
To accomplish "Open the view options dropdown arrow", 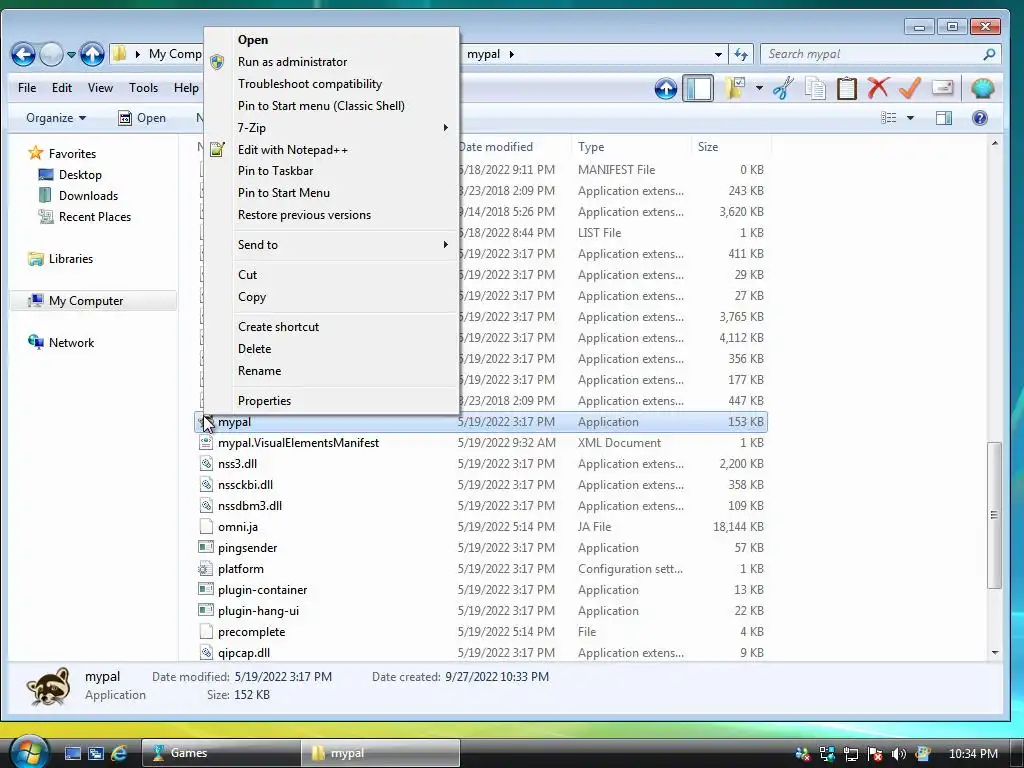I will point(910,118).
